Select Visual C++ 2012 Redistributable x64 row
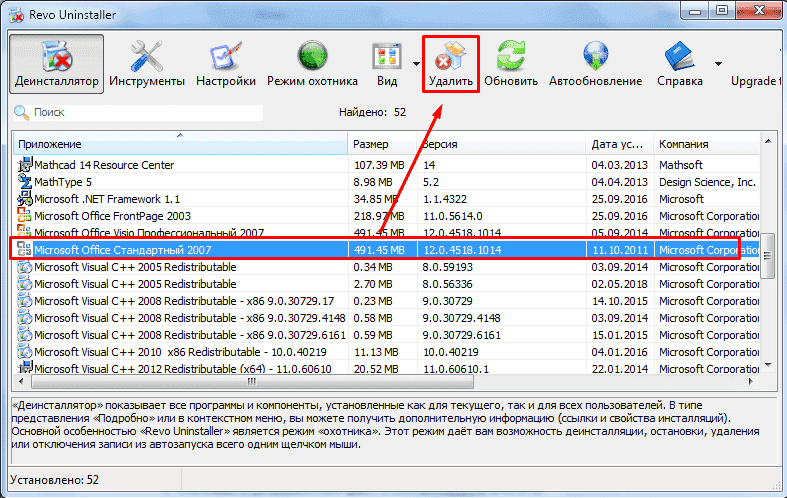The width and height of the screenshot is (787, 498). (x=386, y=368)
